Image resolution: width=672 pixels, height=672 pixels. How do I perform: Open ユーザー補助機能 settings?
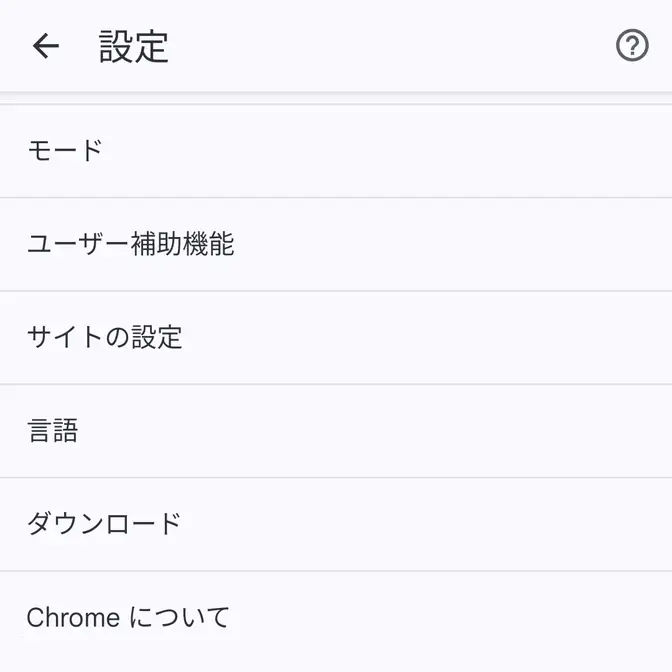[x=130, y=244]
